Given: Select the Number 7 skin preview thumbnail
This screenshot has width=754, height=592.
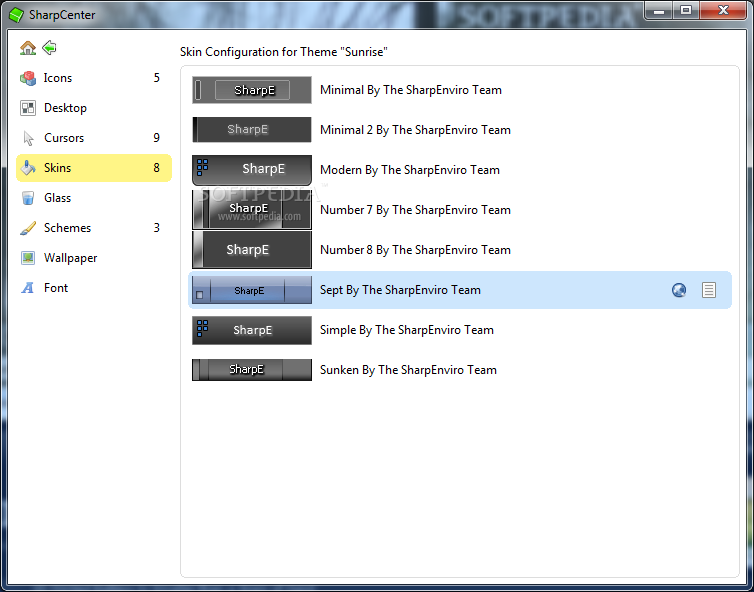Looking at the screenshot, I should 251,210.
